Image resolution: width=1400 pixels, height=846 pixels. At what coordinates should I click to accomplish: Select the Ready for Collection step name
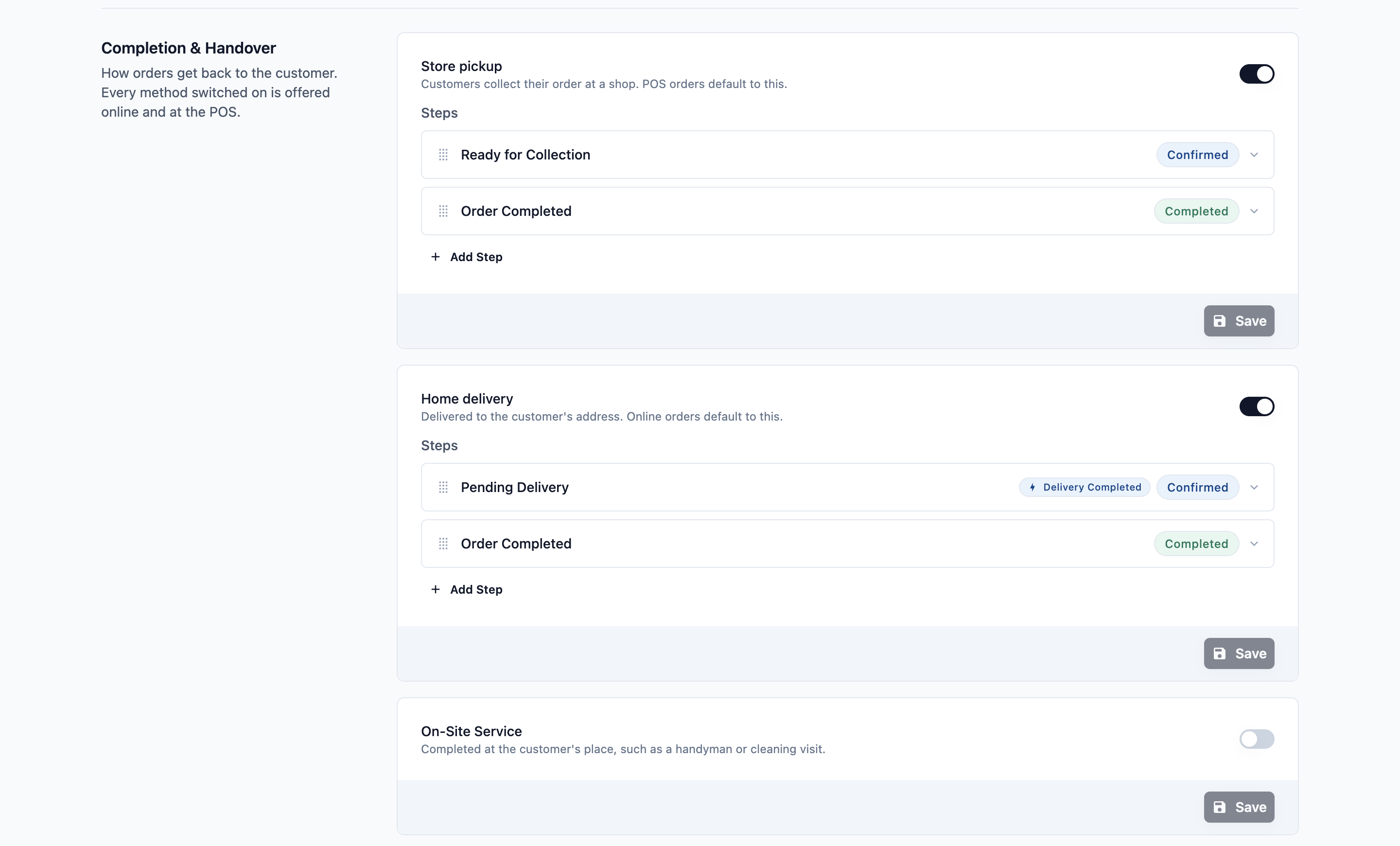pyautogui.click(x=525, y=155)
